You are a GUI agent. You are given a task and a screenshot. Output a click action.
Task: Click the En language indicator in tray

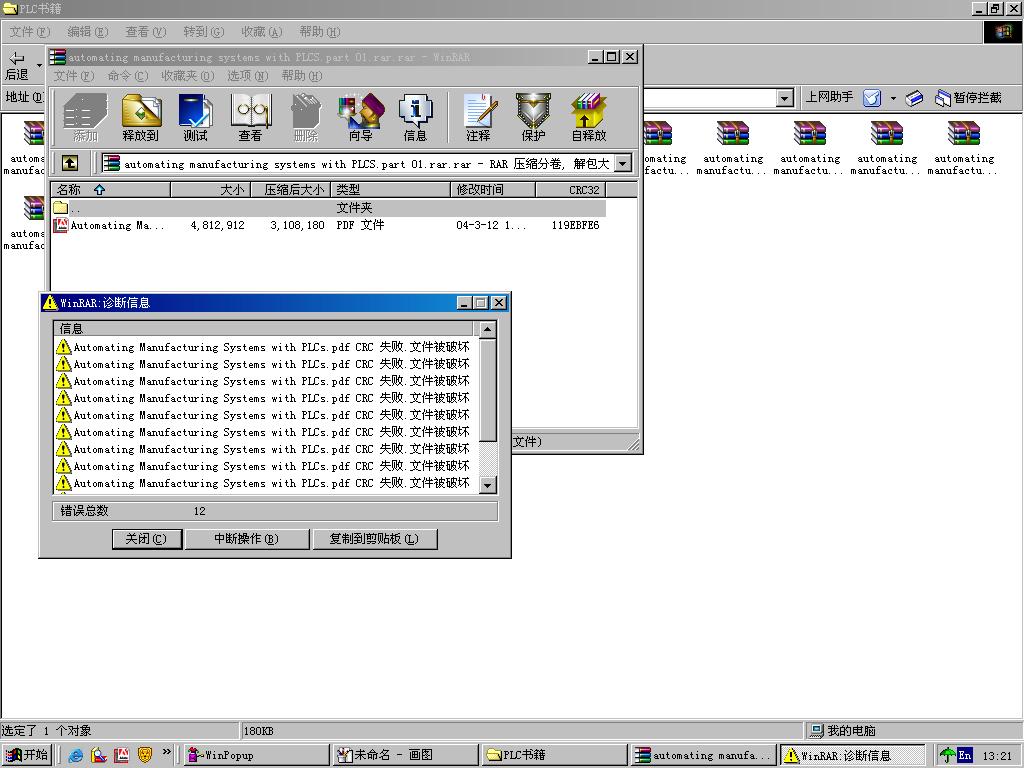[965, 756]
